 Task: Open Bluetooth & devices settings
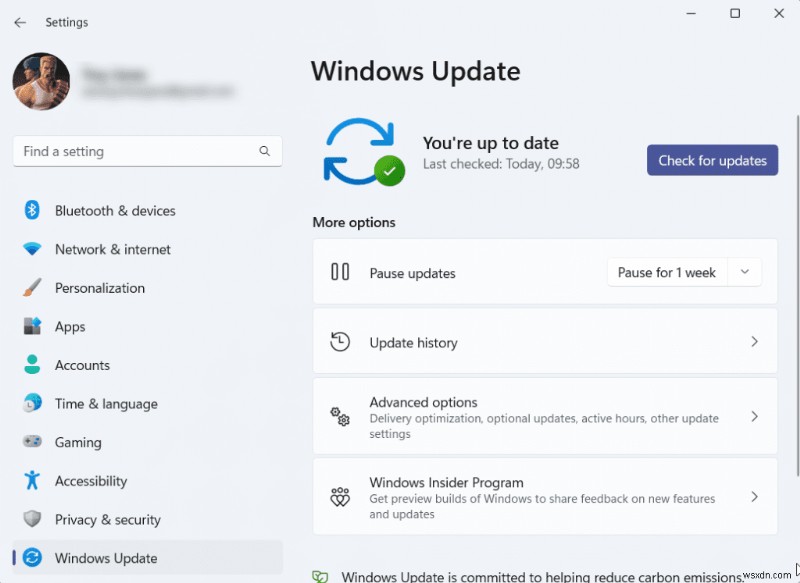coord(115,211)
